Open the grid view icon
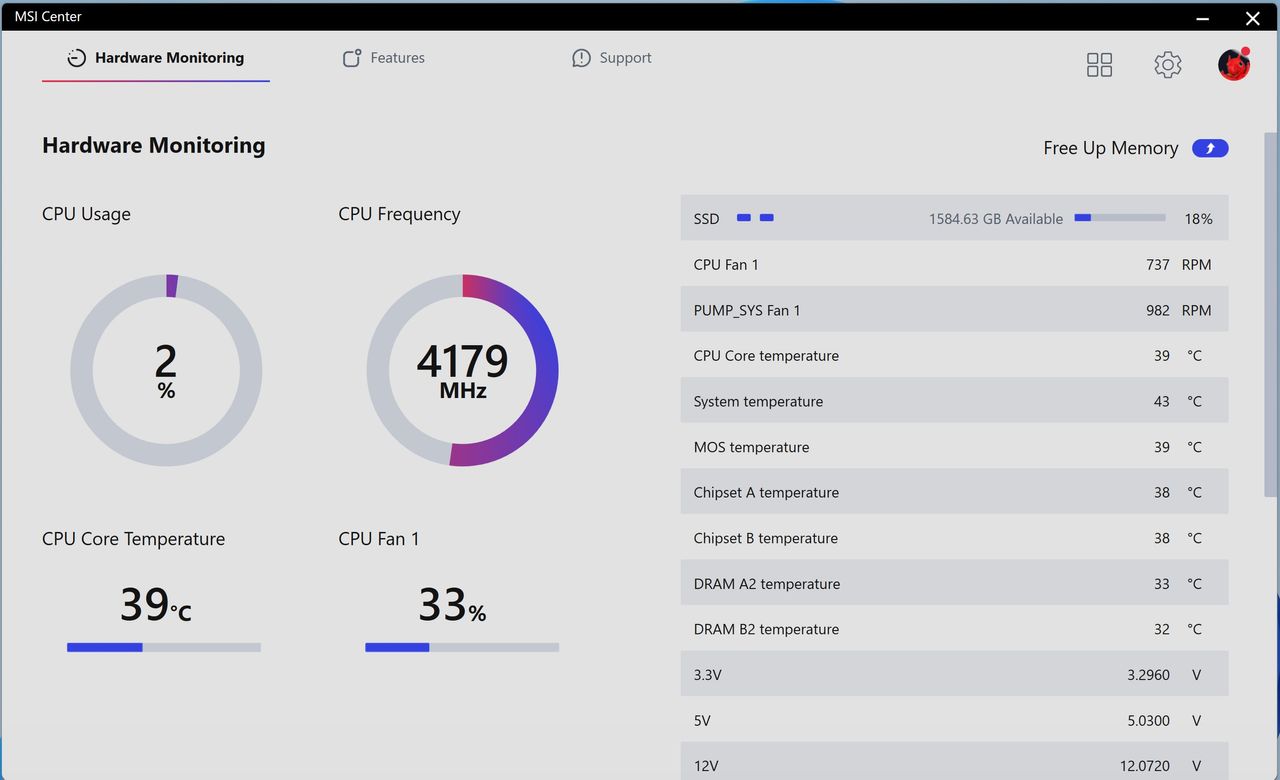1280x780 pixels. [x=1099, y=65]
